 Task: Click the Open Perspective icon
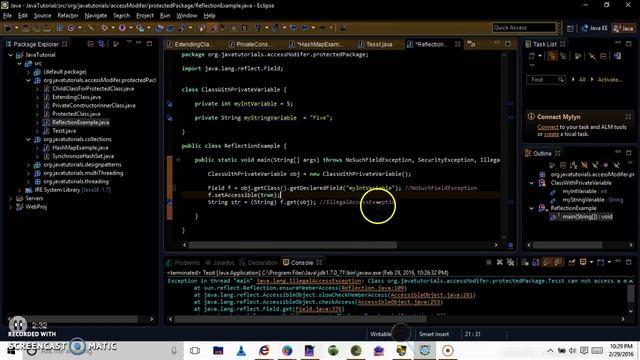570,28
